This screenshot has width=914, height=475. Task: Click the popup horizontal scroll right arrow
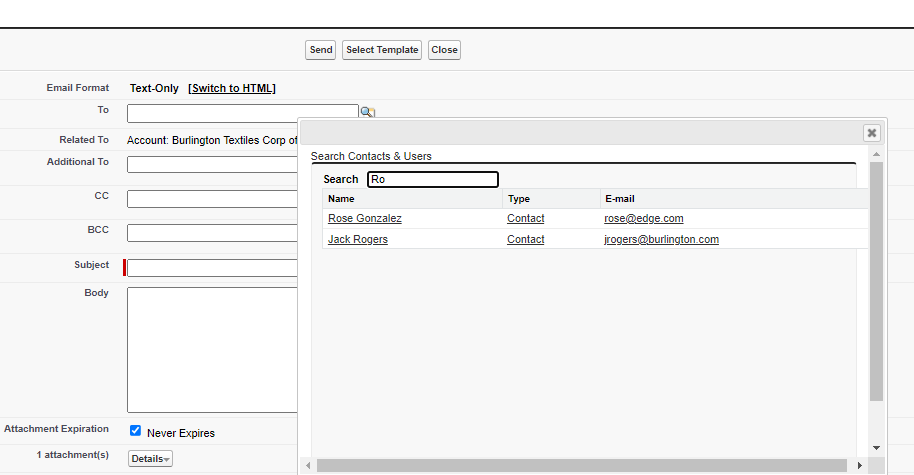[x=860, y=465]
